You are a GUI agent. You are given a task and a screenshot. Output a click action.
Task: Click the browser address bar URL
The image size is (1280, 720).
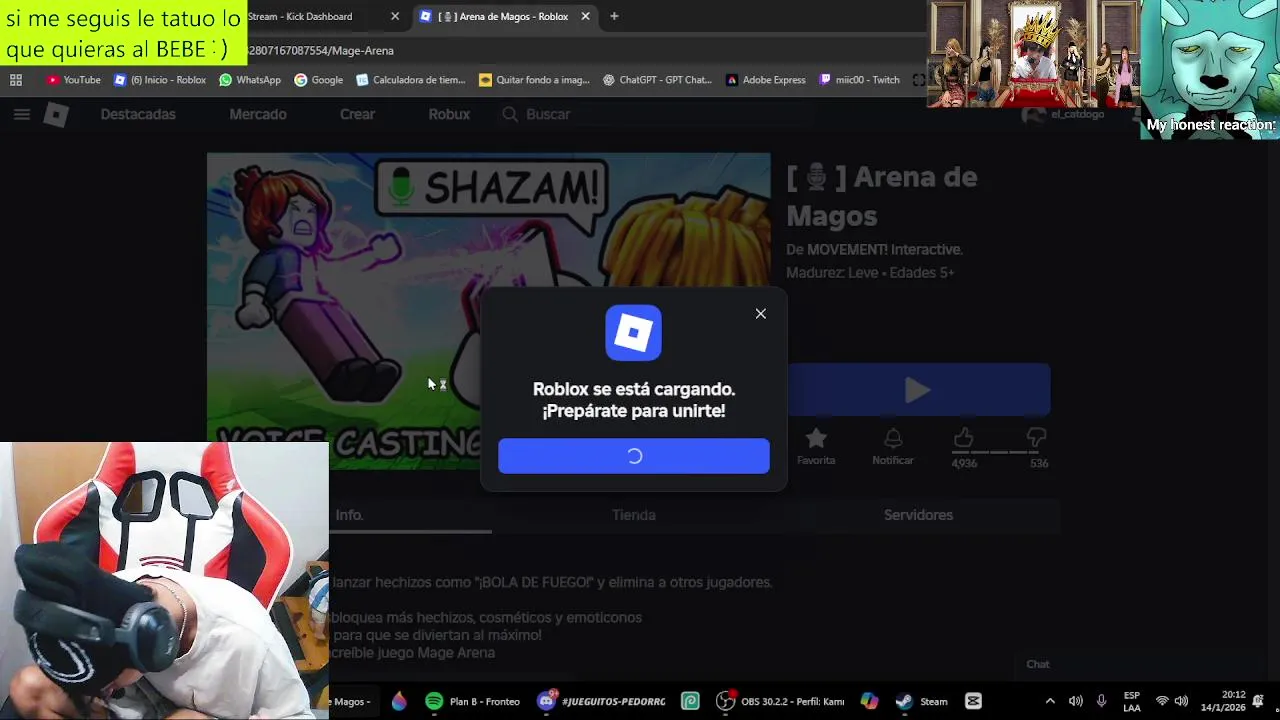pos(321,50)
